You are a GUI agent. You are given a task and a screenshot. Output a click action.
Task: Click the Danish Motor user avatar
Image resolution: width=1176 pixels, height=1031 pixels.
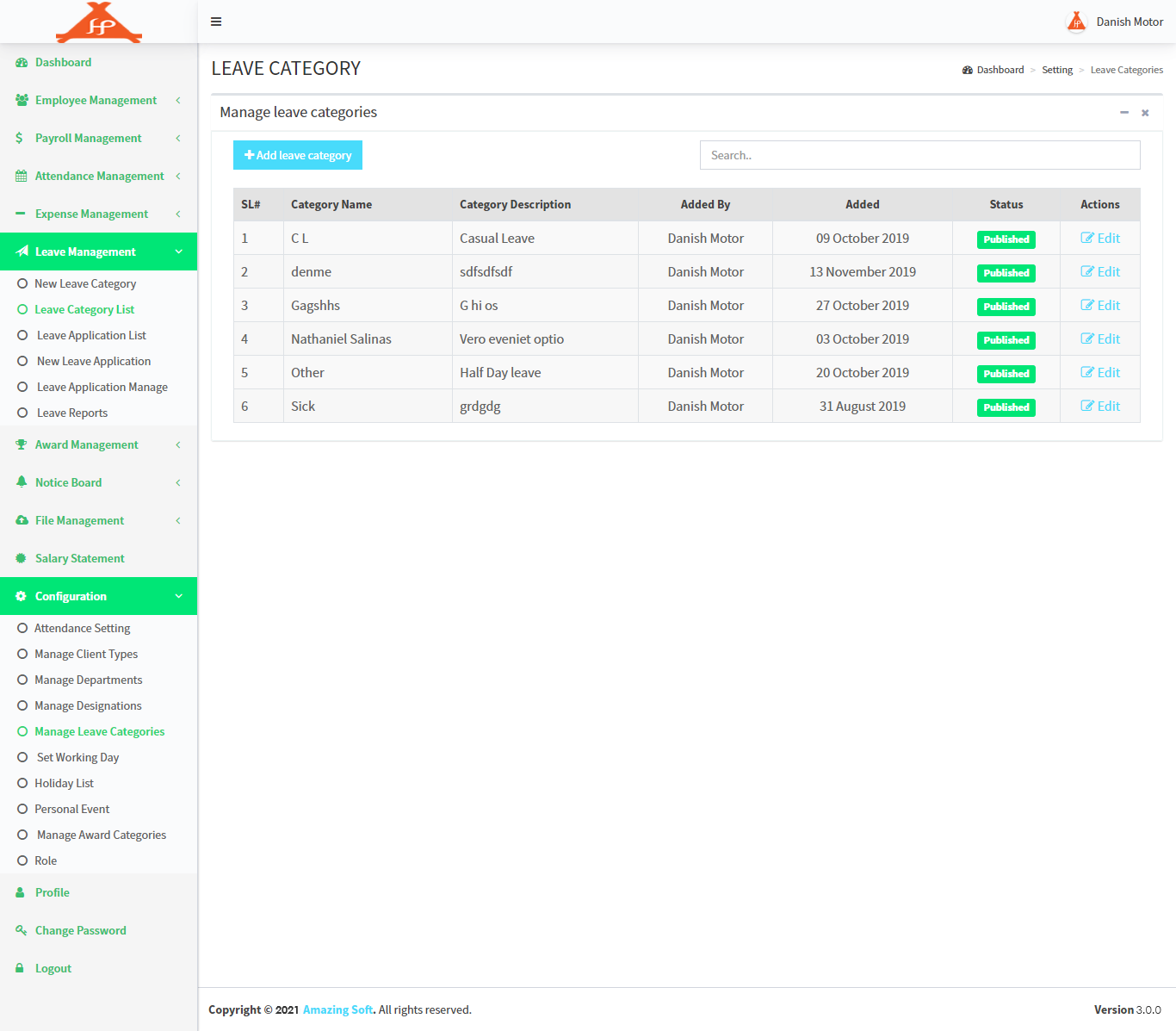[1076, 22]
